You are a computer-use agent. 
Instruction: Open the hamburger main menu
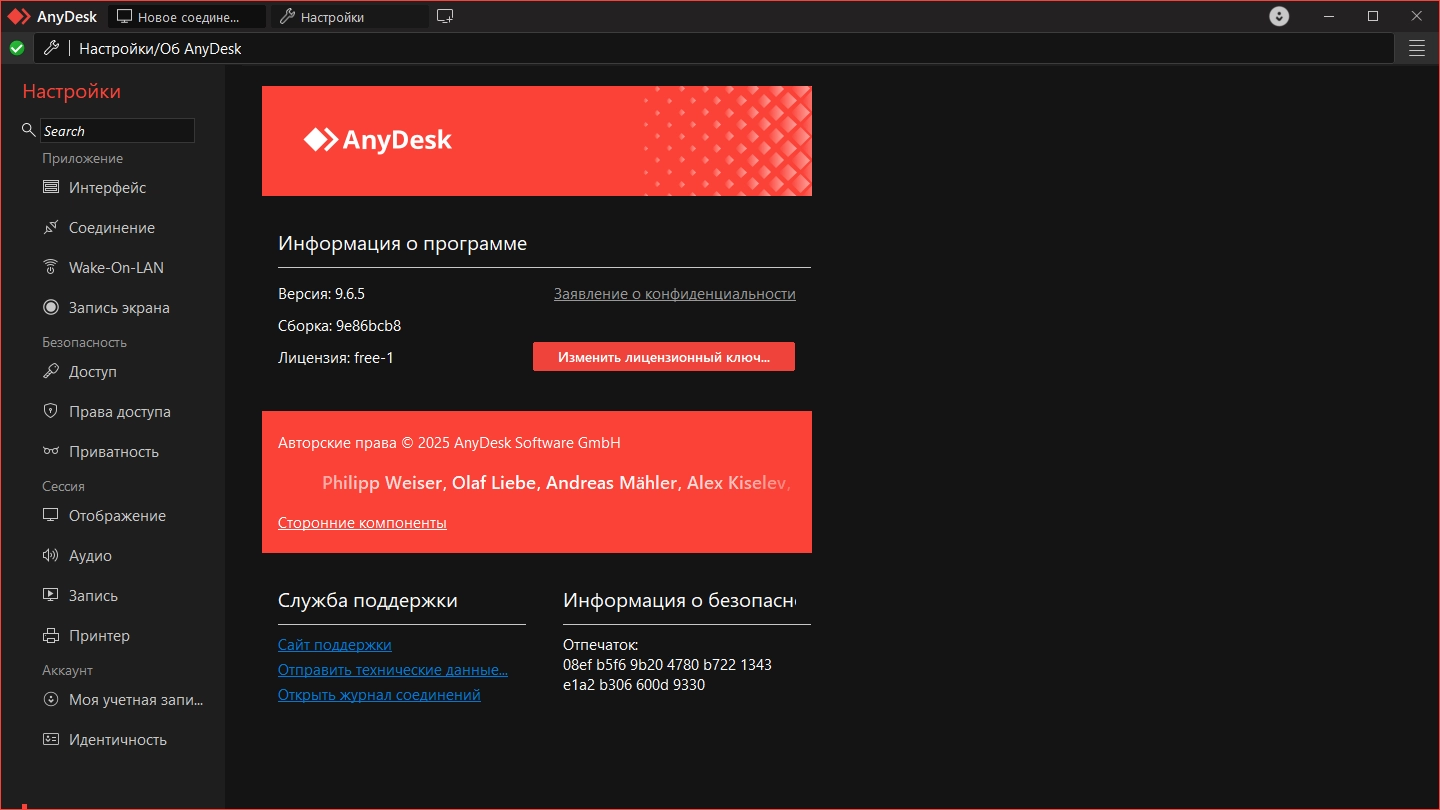[x=1417, y=48]
